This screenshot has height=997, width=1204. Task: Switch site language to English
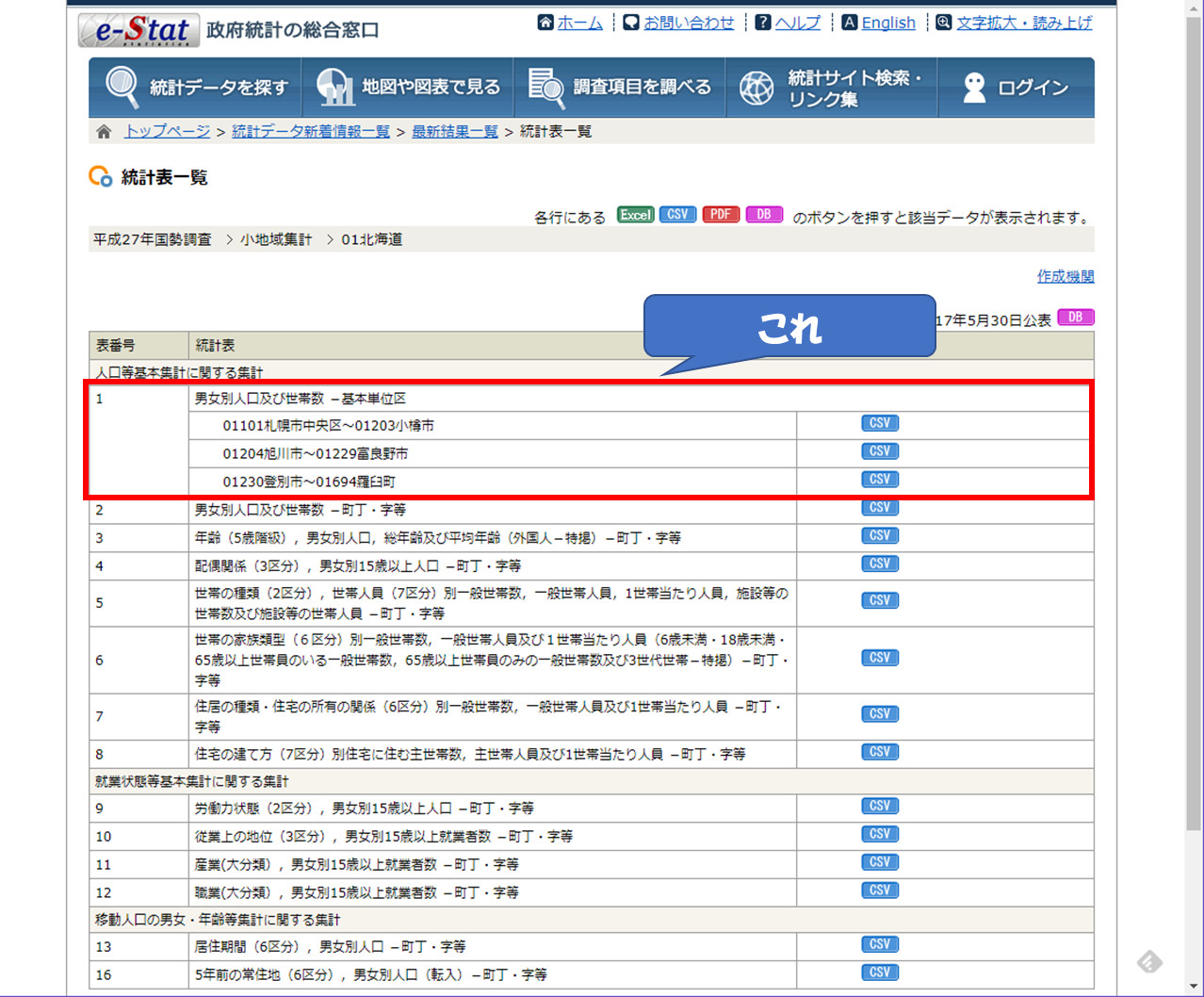pos(887,23)
